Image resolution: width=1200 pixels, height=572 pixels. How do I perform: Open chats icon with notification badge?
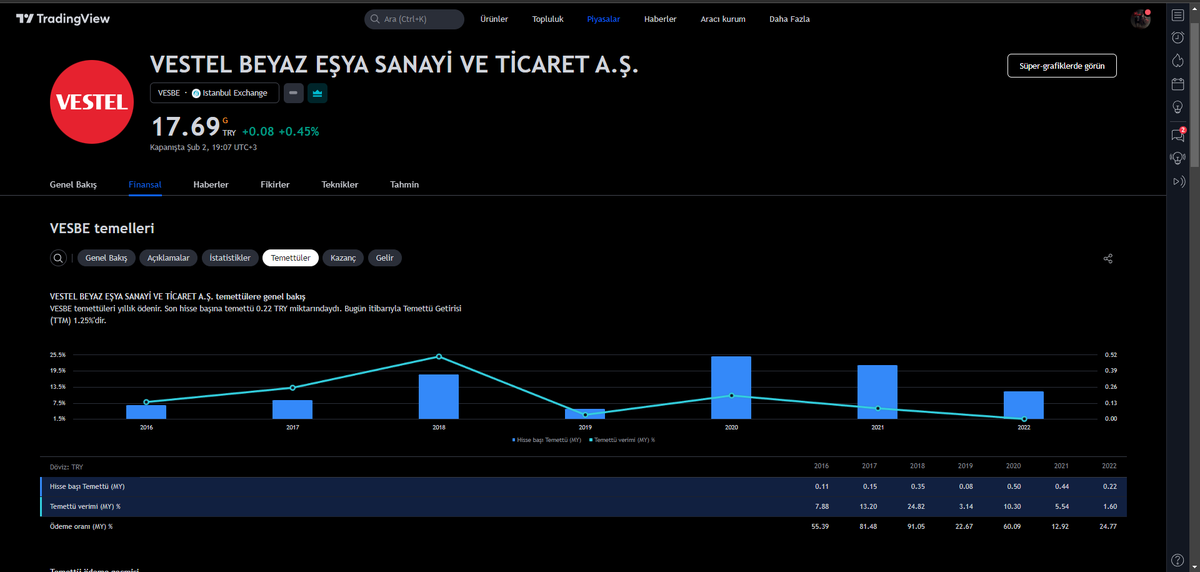point(1178,135)
